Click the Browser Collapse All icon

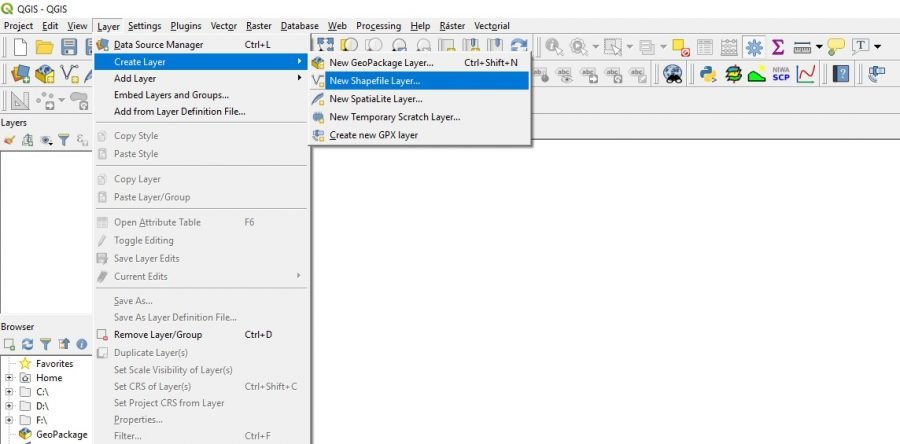pyautogui.click(x=64, y=344)
